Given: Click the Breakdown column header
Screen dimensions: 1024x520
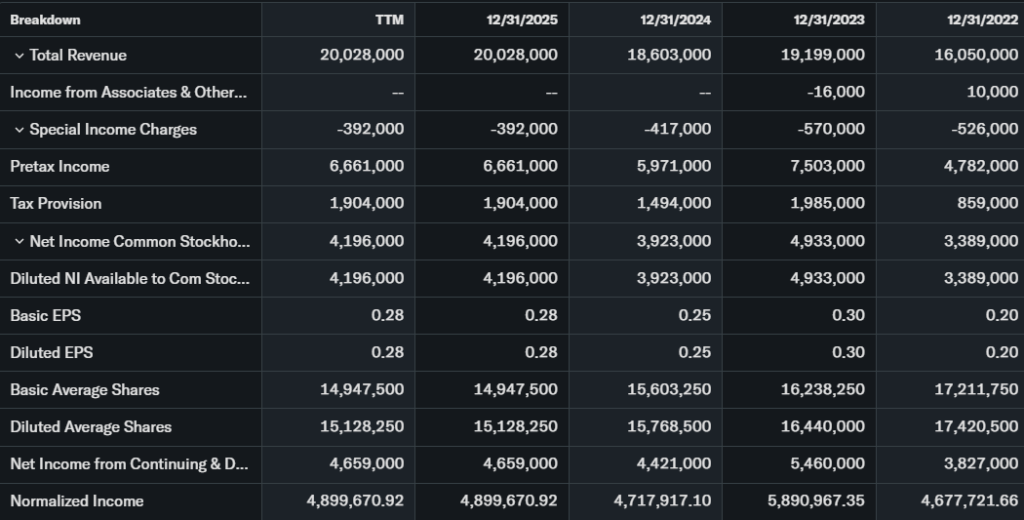Looking at the screenshot, I should tap(45, 19).
